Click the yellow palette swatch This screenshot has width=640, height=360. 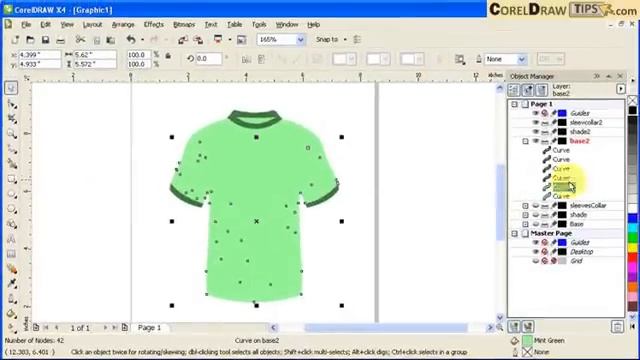pos(633,247)
